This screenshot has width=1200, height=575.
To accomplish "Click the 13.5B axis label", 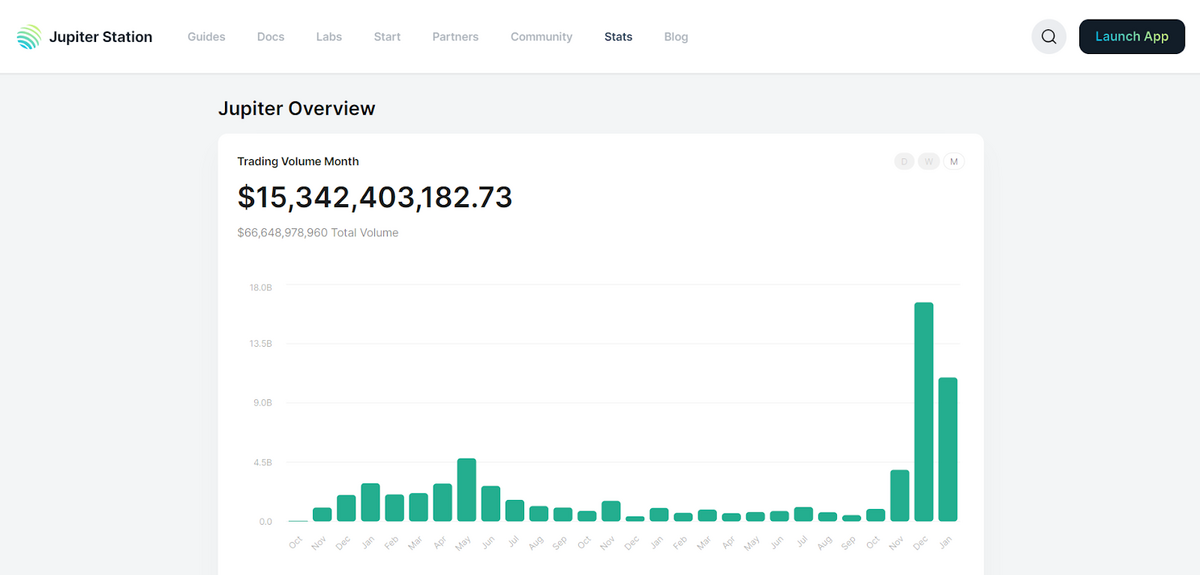I will point(261,344).
